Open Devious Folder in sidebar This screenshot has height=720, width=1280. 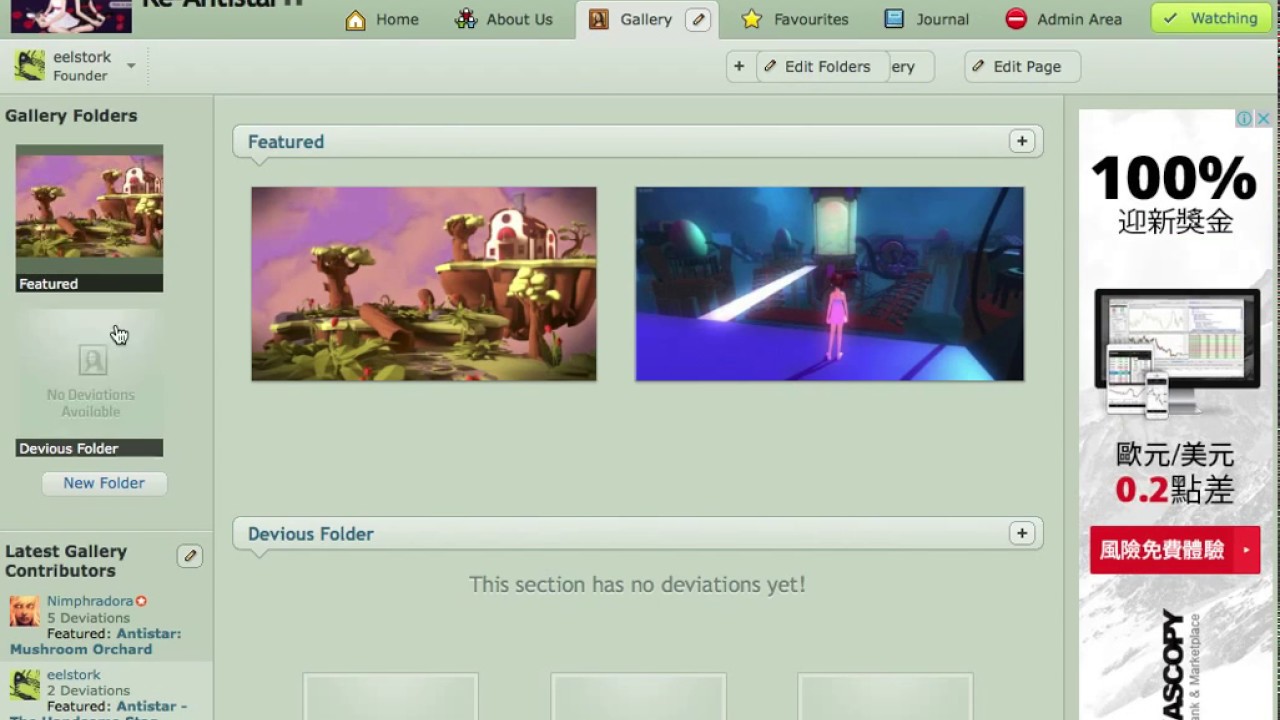(89, 383)
